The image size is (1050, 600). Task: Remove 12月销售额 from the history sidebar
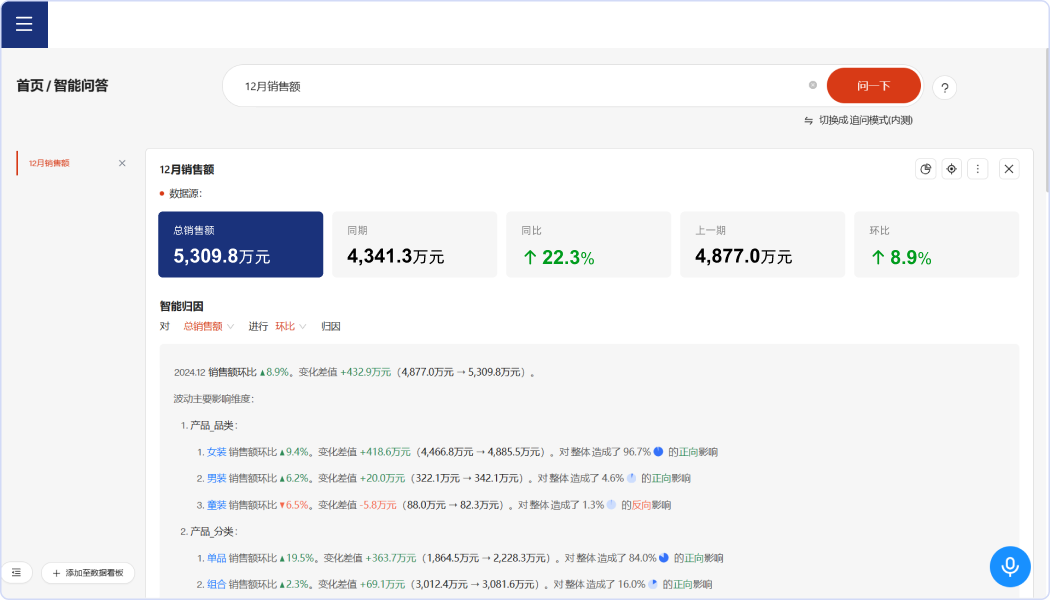[122, 163]
